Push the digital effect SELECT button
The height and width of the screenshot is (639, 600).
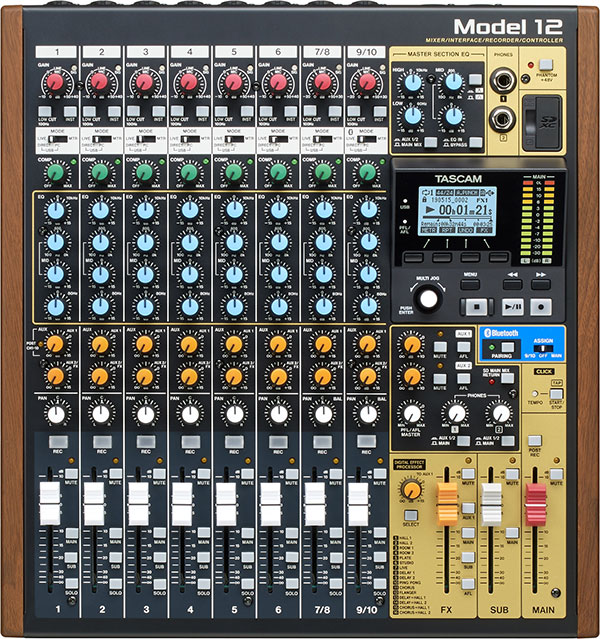pos(411,515)
